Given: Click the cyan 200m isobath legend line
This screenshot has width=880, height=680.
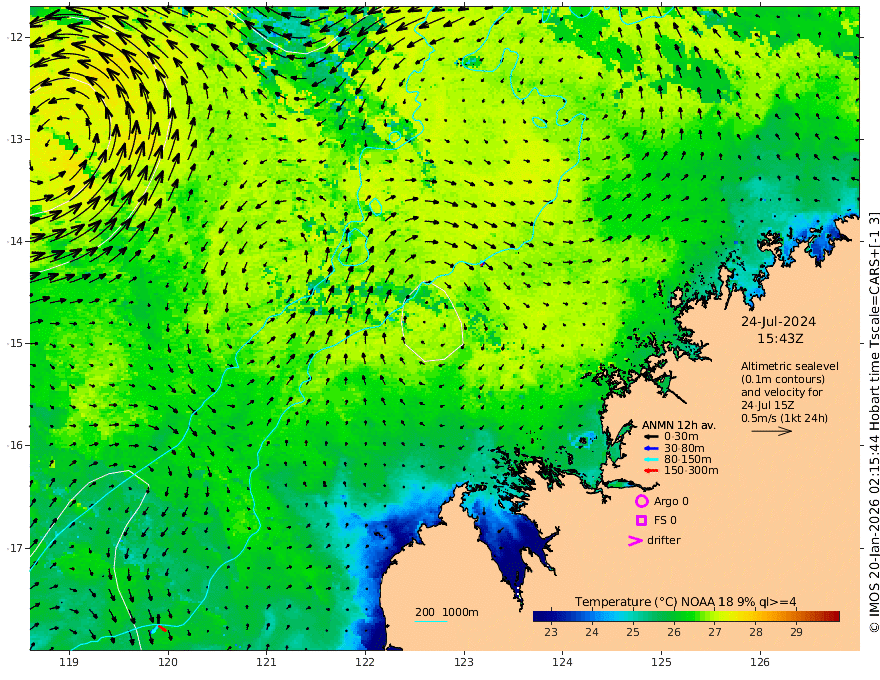Looking at the screenshot, I should click(430, 621).
